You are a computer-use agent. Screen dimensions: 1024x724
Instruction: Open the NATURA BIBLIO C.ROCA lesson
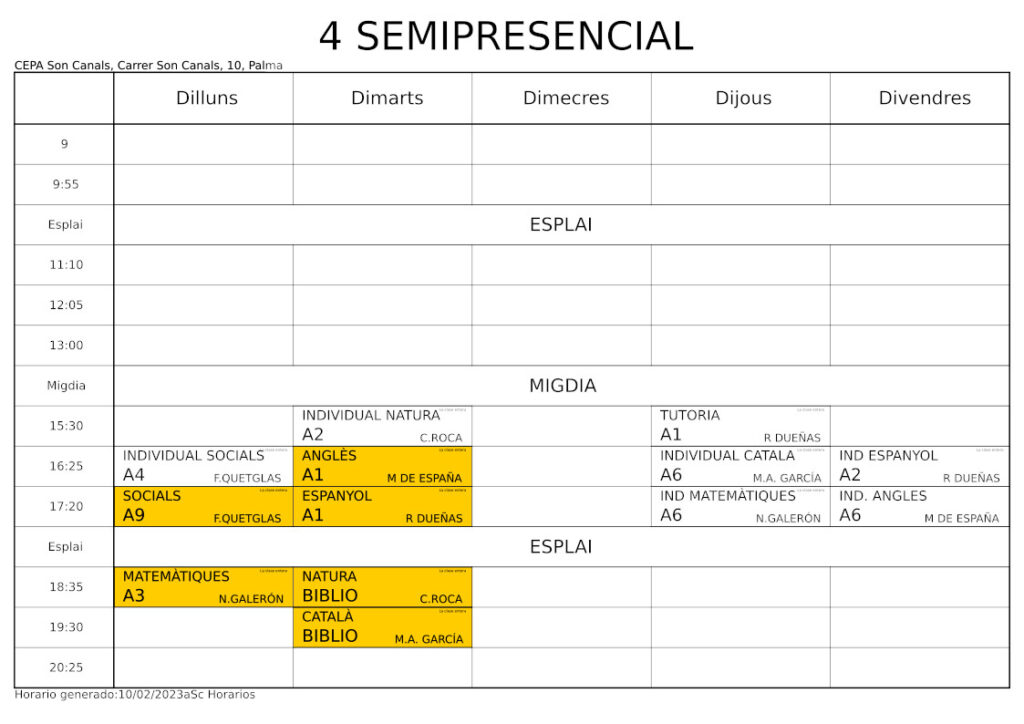[x=382, y=587]
